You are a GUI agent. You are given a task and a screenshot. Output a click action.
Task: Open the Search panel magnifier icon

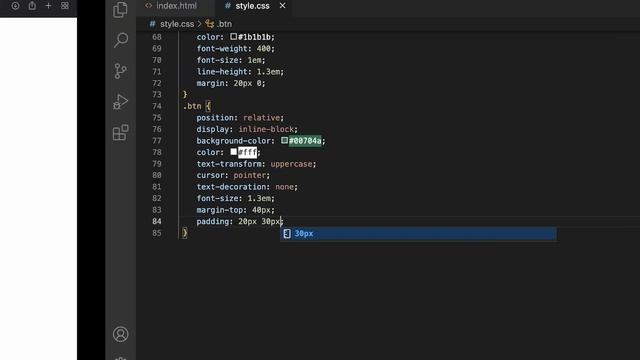click(120, 40)
